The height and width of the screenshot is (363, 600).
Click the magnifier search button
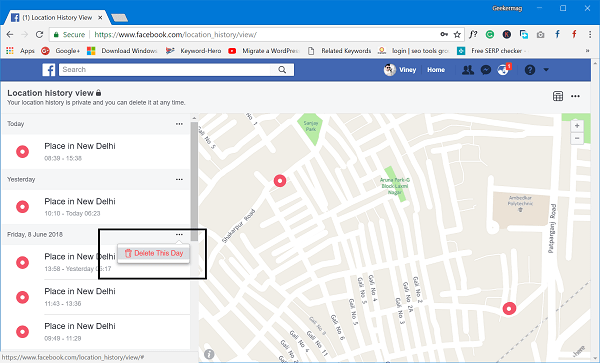(282, 70)
